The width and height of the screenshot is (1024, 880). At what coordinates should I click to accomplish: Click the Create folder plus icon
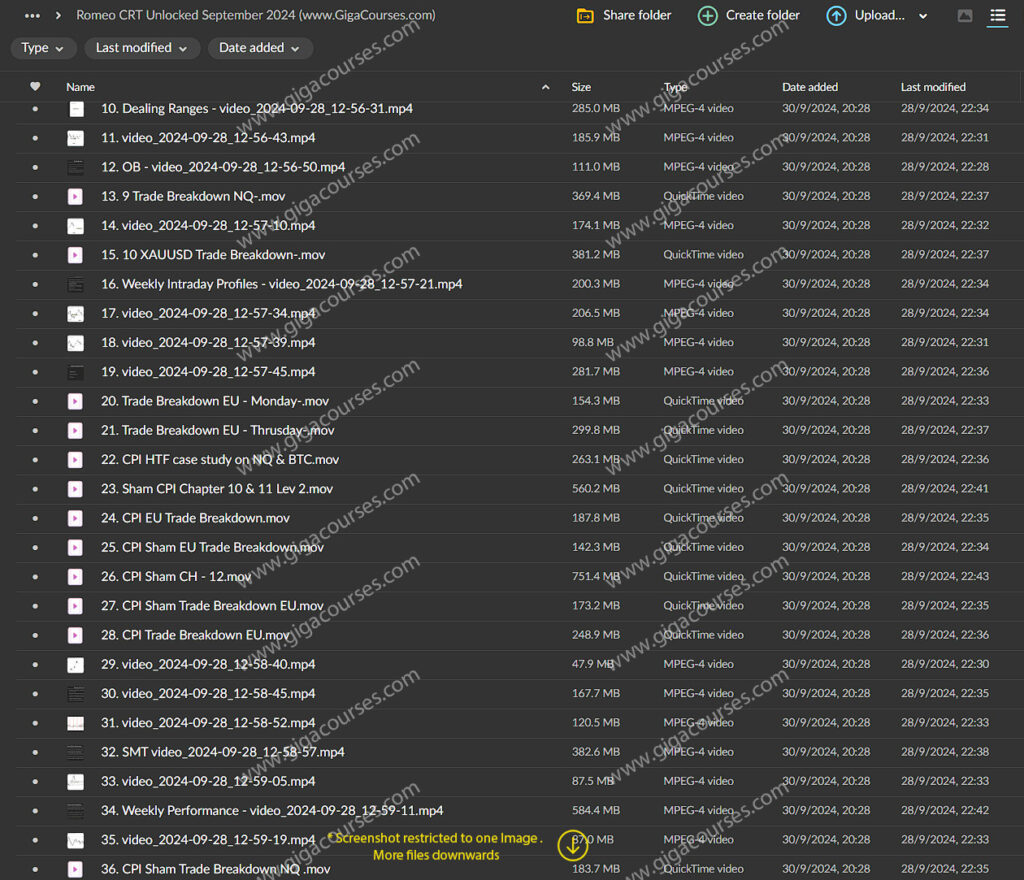(x=708, y=16)
